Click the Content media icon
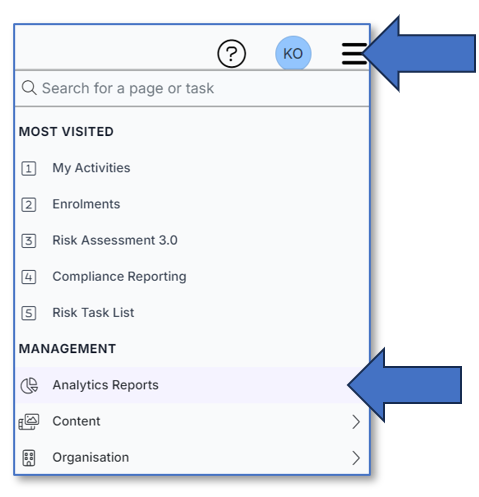The height and width of the screenshot is (497, 479). click(x=29, y=422)
